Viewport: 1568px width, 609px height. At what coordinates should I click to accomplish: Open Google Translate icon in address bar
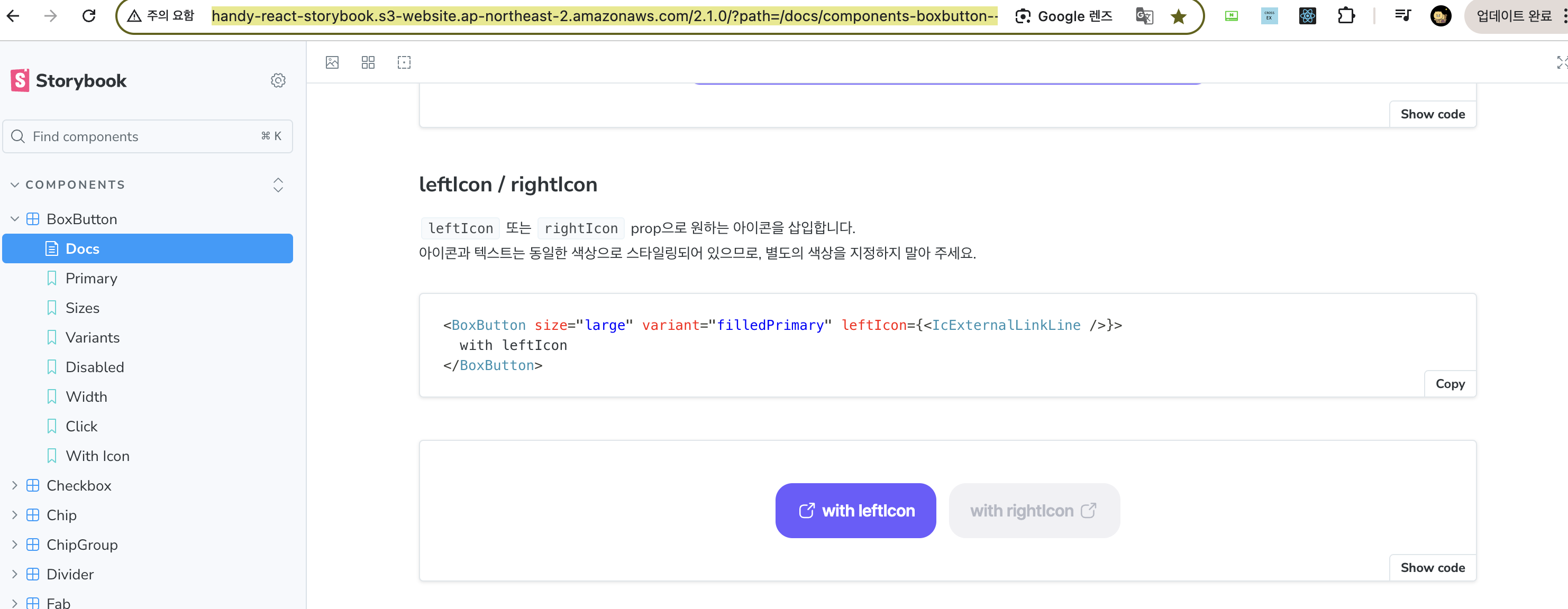coord(1144,16)
